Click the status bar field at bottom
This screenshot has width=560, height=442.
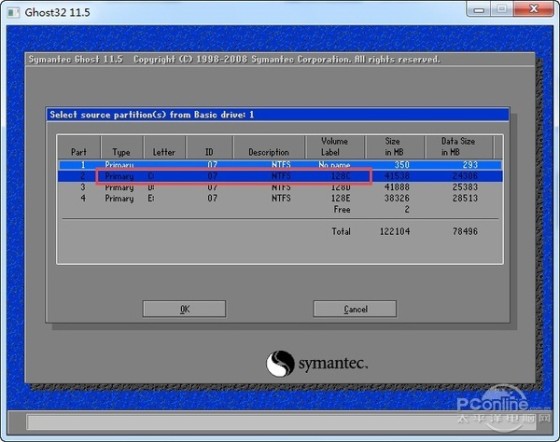pos(281,422)
